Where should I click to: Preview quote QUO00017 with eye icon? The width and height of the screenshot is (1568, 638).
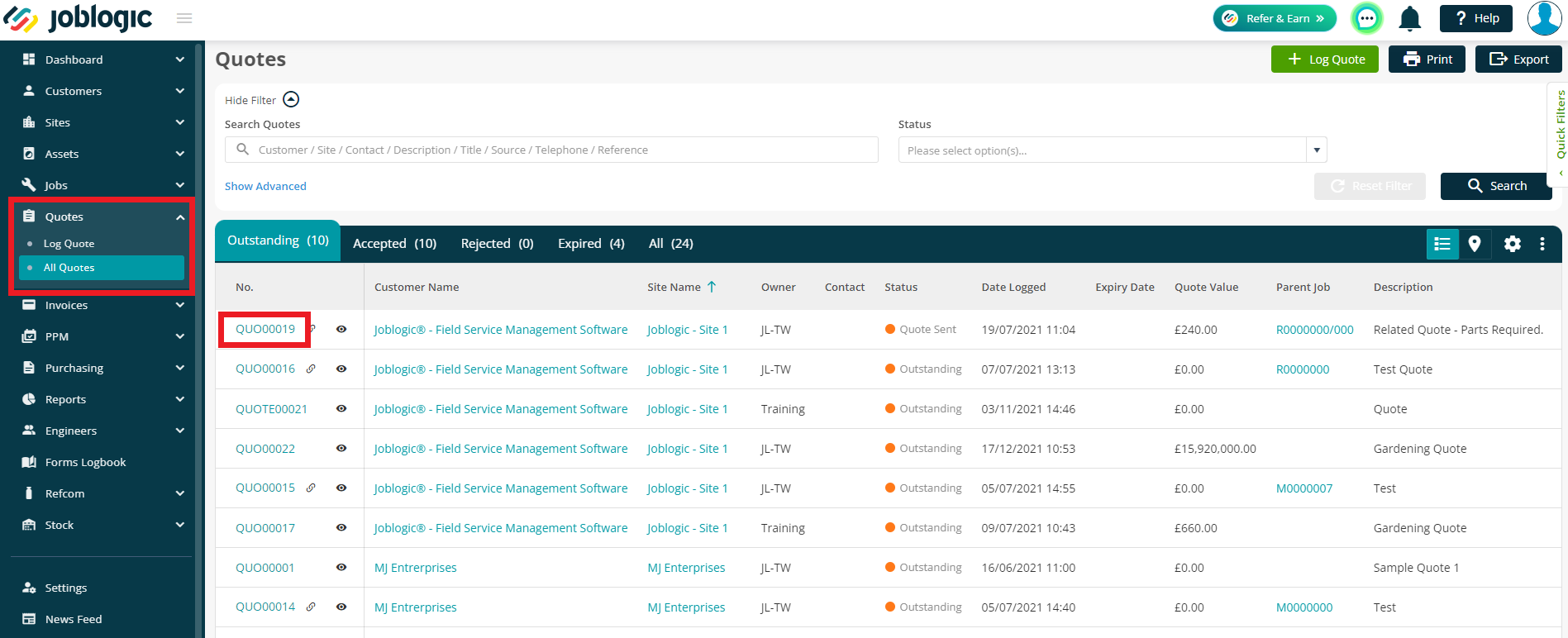[x=341, y=527]
